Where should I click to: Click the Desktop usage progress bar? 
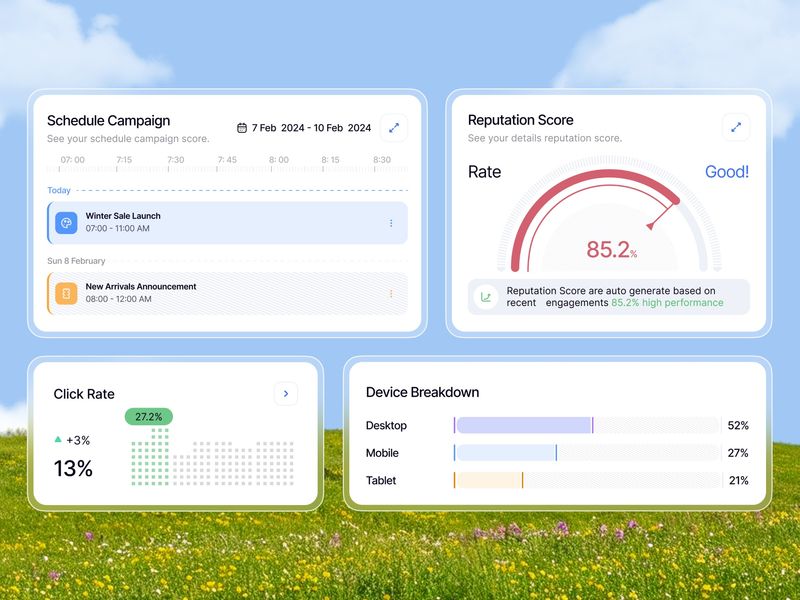coord(525,425)
